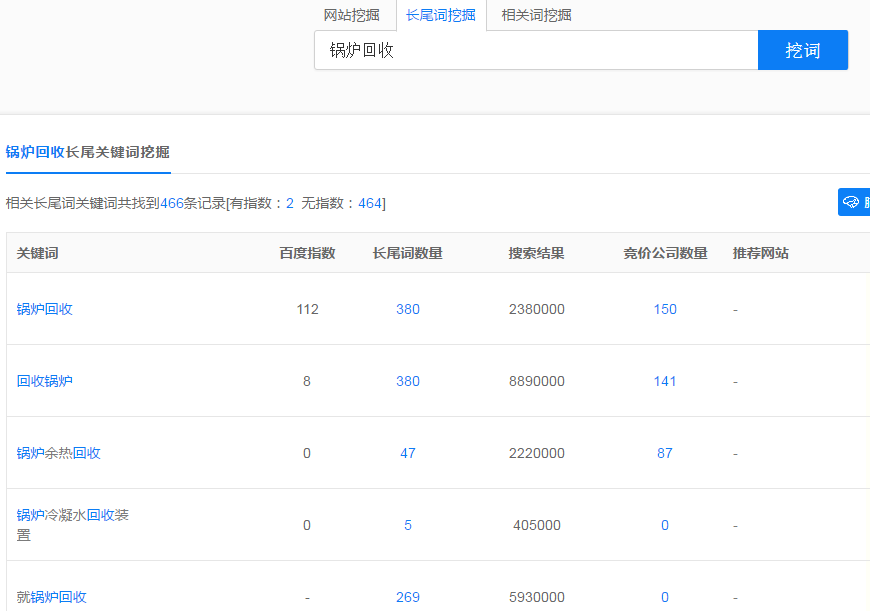The image size is (870, 611).
Task: Select Baidu index value 112
Action: pyautogui.click(x=307, y=309)
